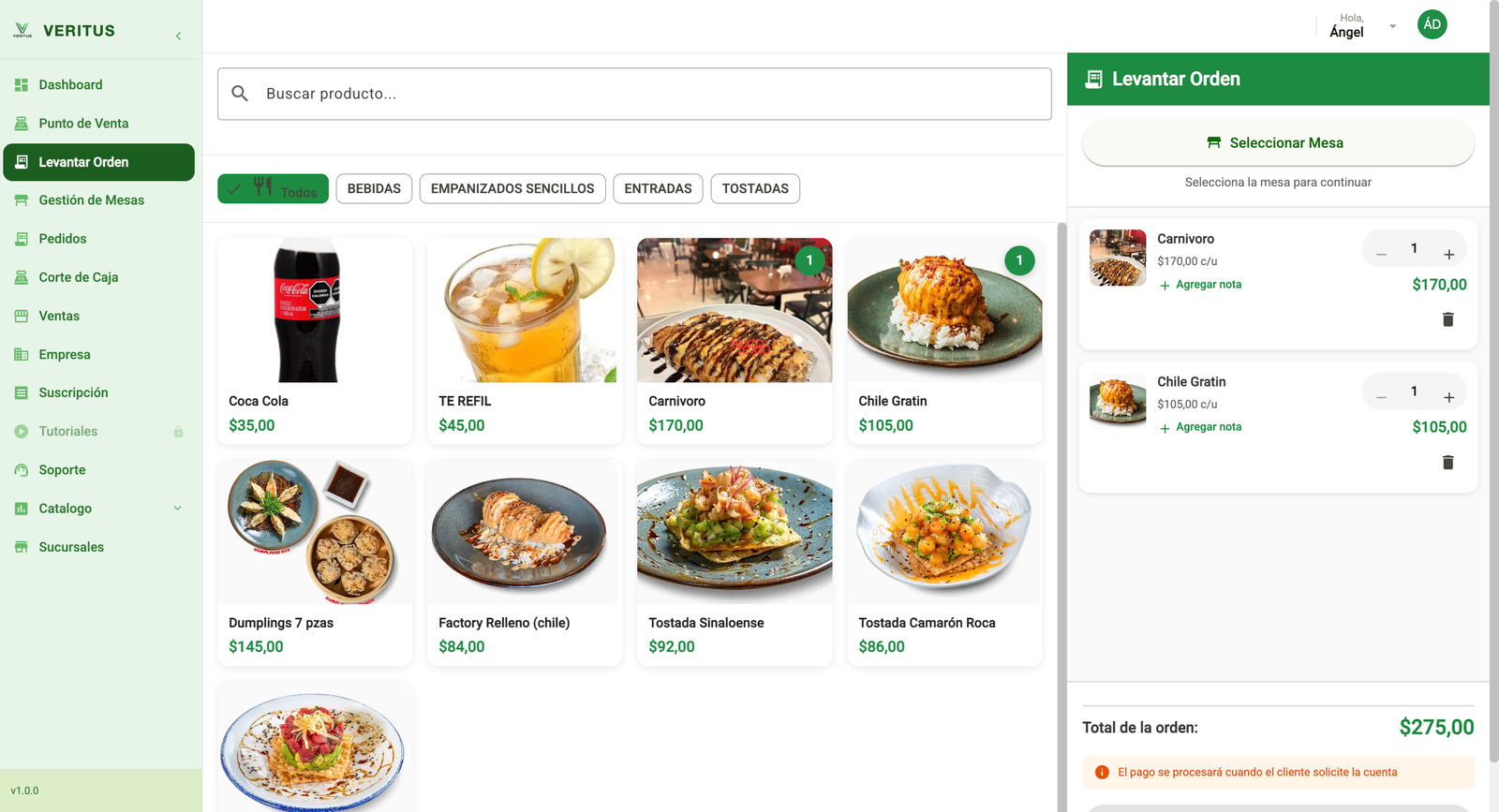
Task: Collapse the sidebar with the chevron arrow
Action: pyautogui.click(x=178, y=36)
